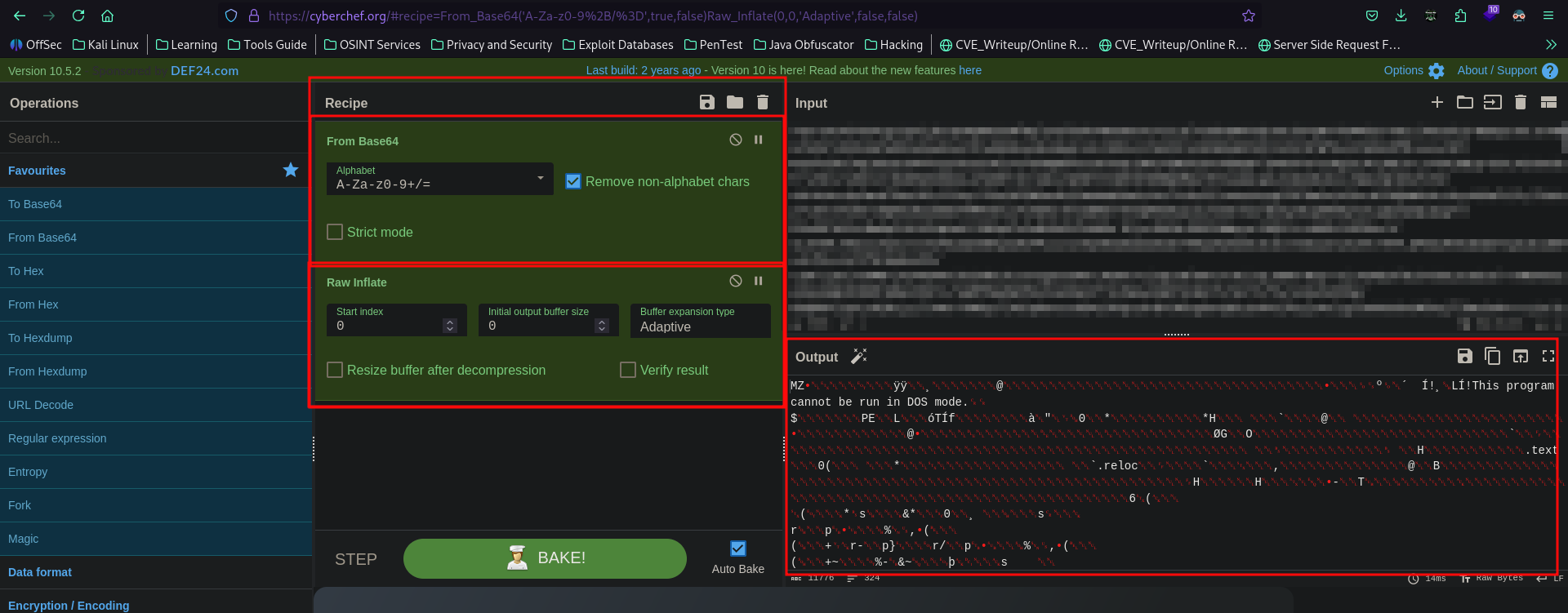Set breakpoint on the Raw Inflate operation
The image size is (1568, 613).
(x=759, y=281)
